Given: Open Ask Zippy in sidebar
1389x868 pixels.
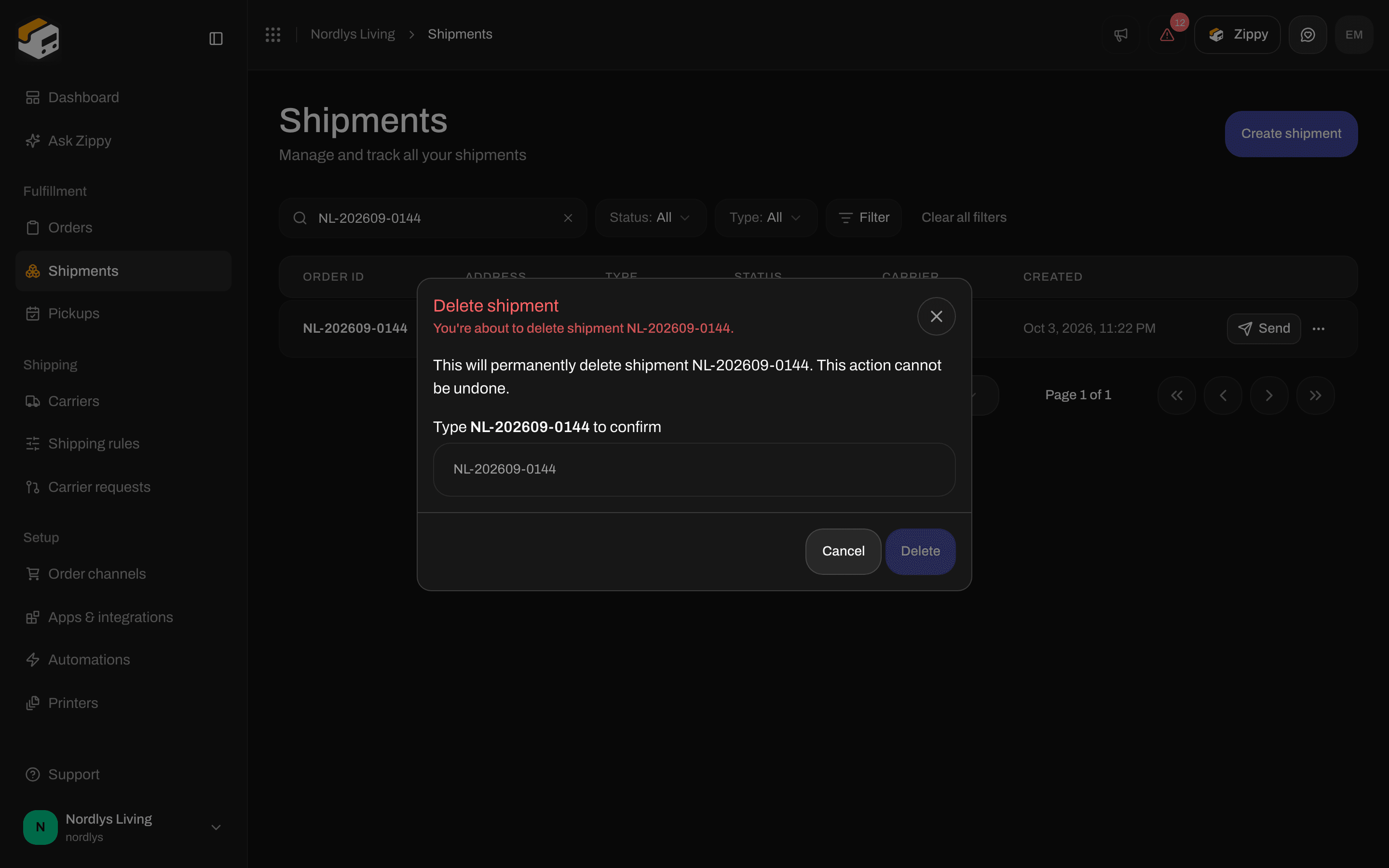Looking at the screenshot, I should pos(123,141).
